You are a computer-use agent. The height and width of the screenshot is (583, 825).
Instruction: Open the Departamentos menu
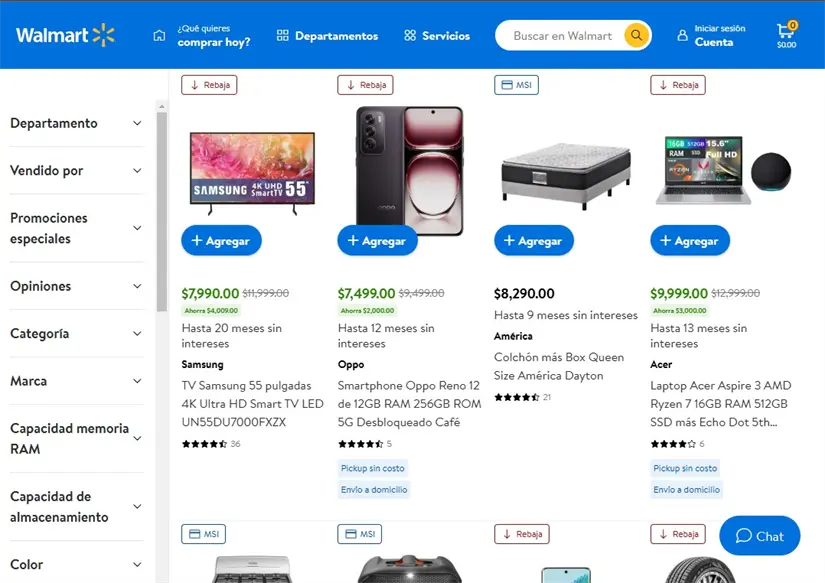click(x=336, y=36)
